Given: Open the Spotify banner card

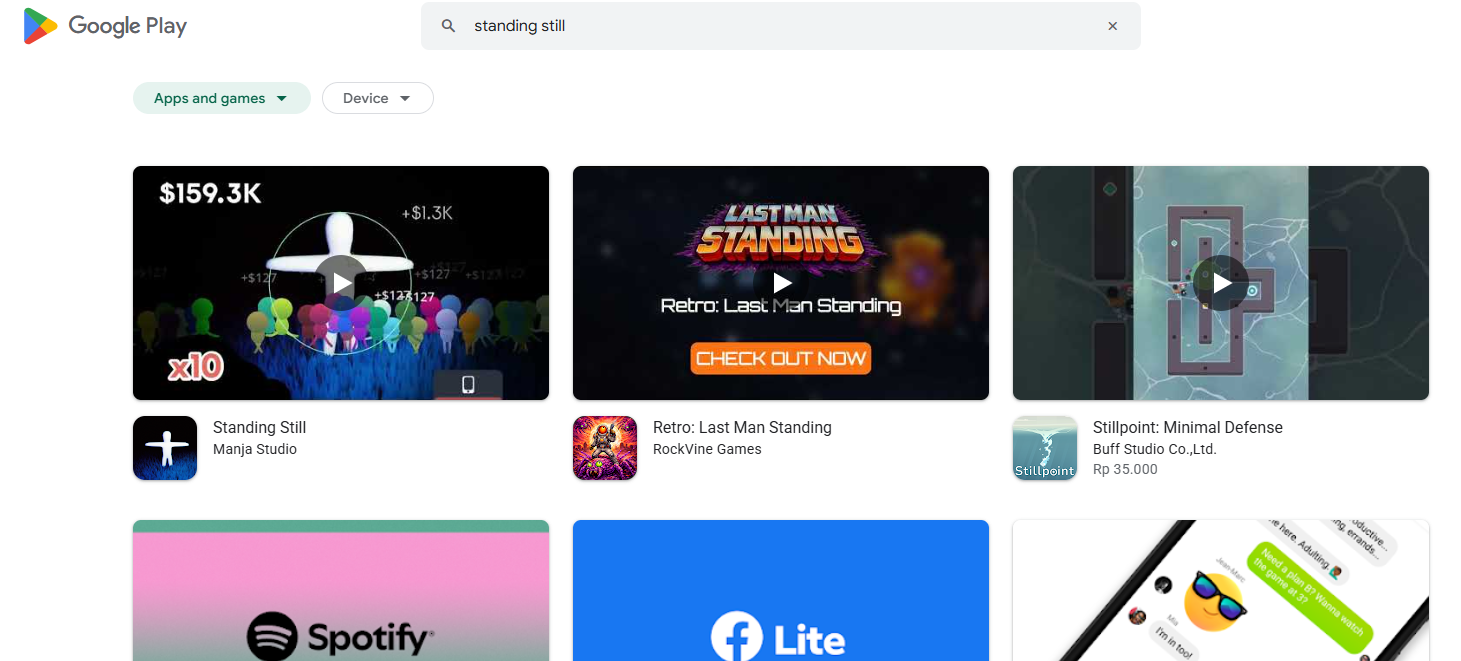Looking at the screenshot, I should tap(341, 590).
